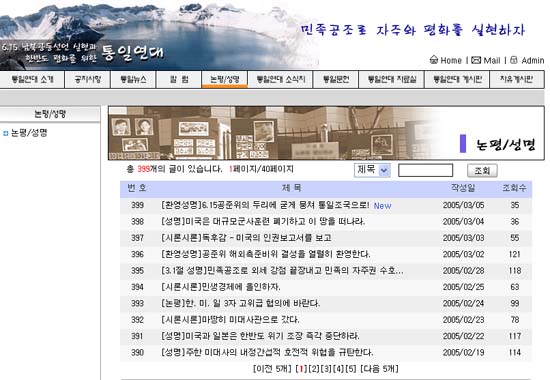Screen dimensions: 550x380
Task: Open post 390 about 주한 미대사
Action: point(267,352)
